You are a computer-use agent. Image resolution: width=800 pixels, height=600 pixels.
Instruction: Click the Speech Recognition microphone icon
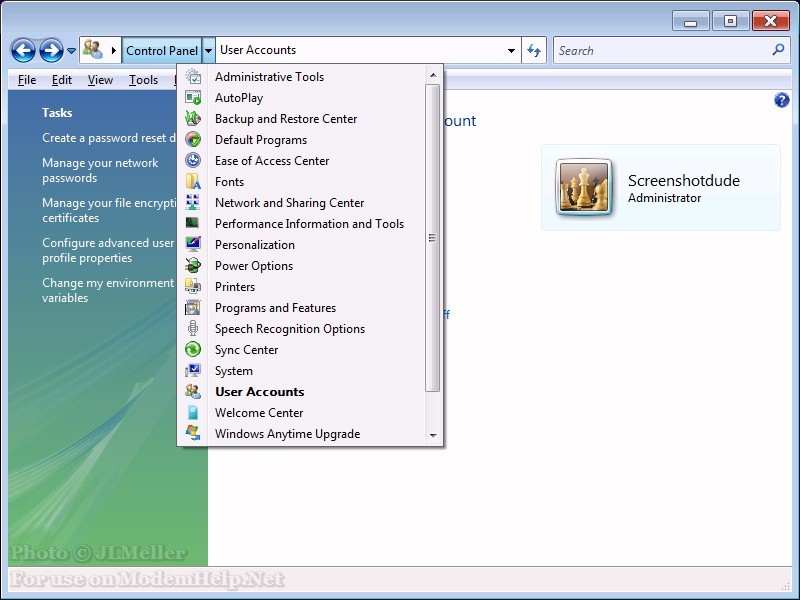193,328
